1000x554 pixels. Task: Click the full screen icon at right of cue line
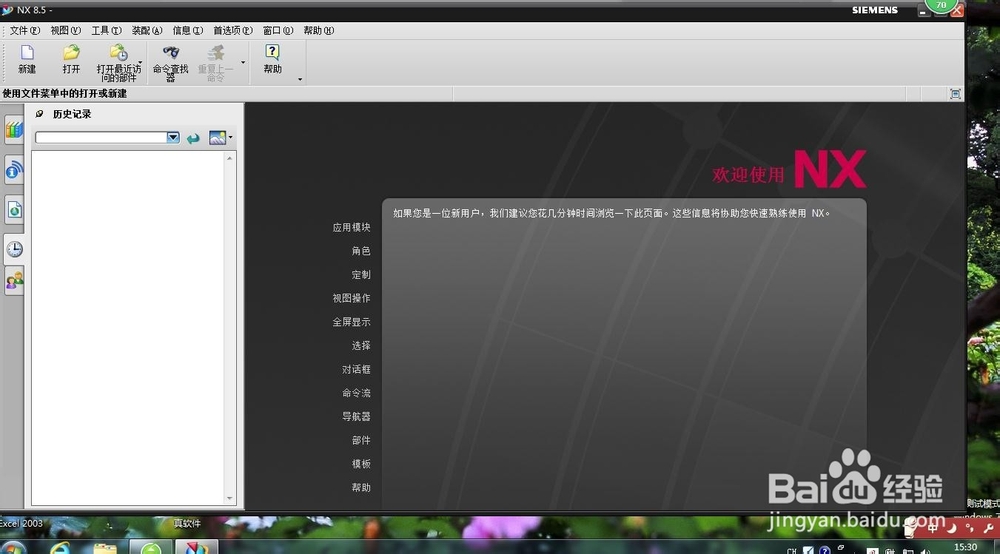coord(955,94)
